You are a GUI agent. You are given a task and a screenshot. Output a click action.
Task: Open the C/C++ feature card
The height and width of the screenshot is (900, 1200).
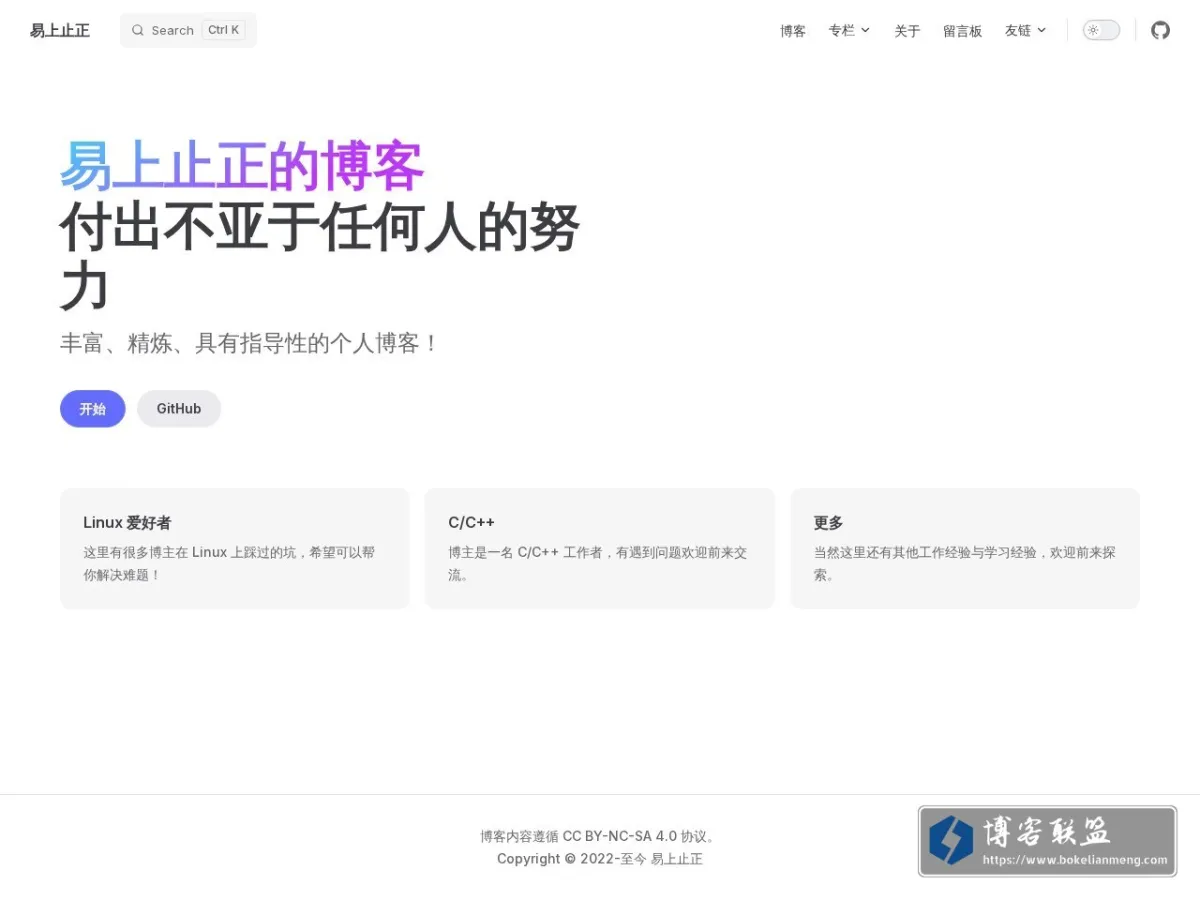tap(600, 548)
